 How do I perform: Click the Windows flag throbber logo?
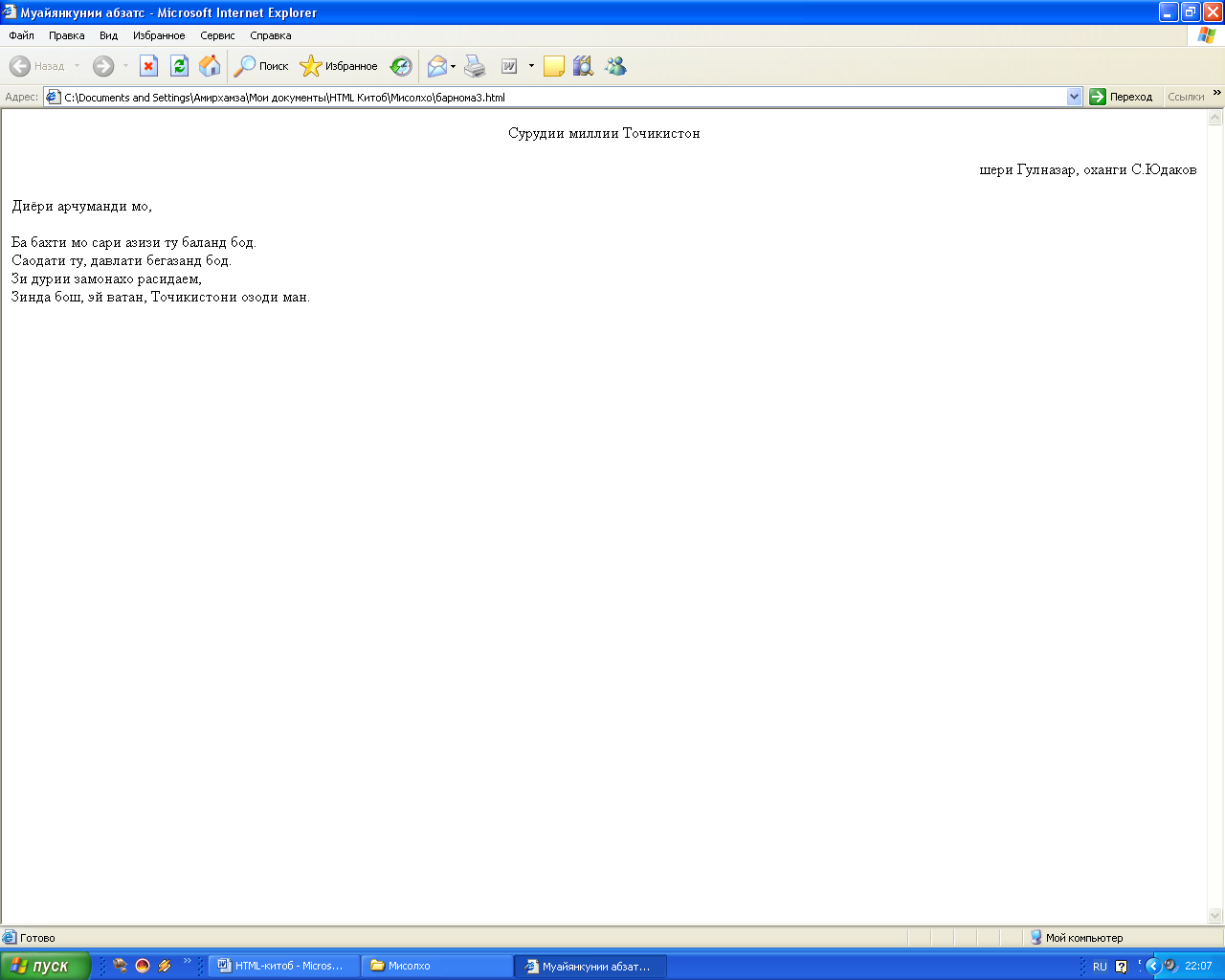pyautogui.click(x=1207, y=35)
